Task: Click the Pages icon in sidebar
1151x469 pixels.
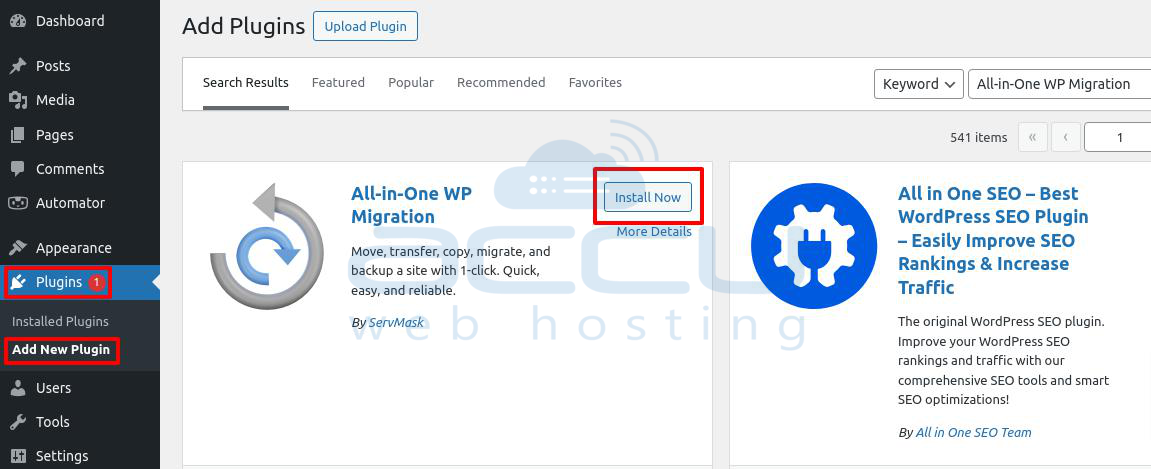Action: 18,135
